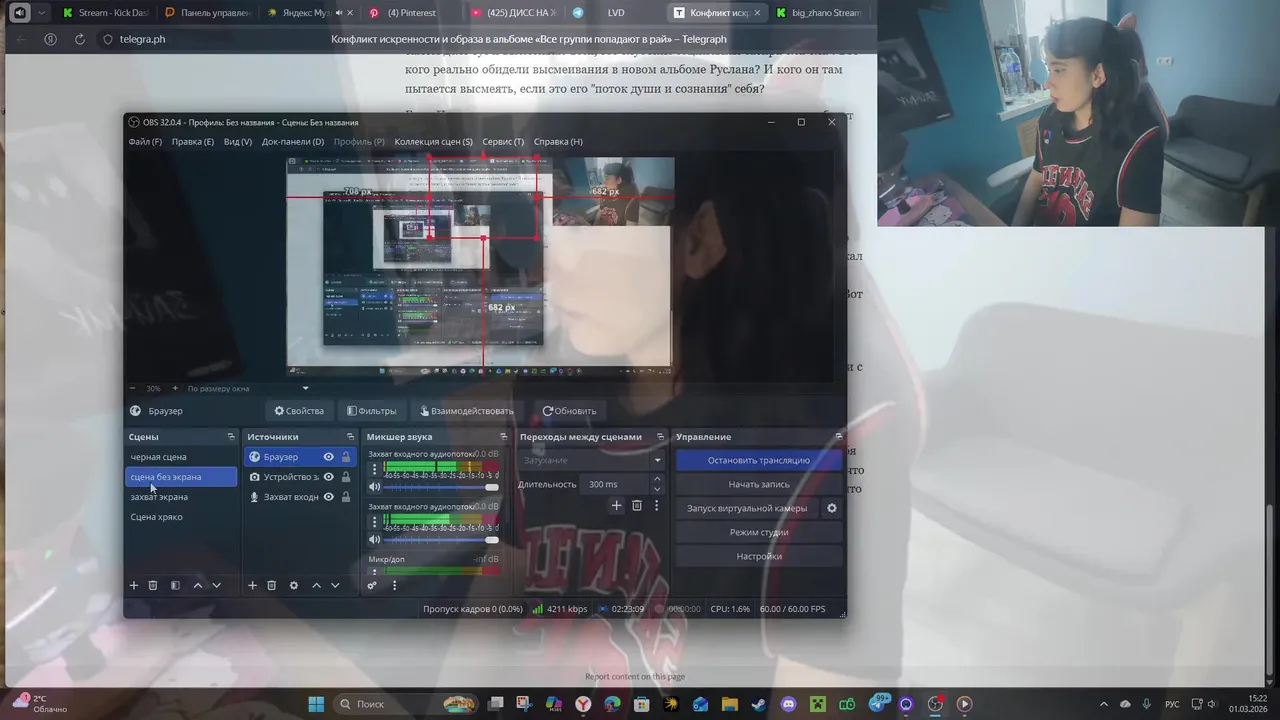Open audio mixer three-dot menu at bottom
This screenshot has height=720, width=1280.
point(394,585)
